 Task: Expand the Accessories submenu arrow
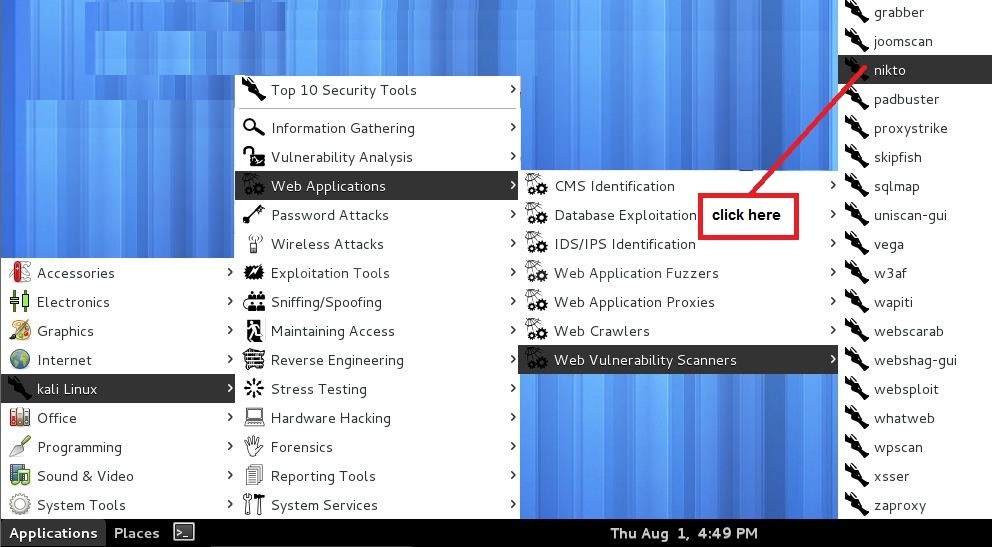click(x=230, y=272)
